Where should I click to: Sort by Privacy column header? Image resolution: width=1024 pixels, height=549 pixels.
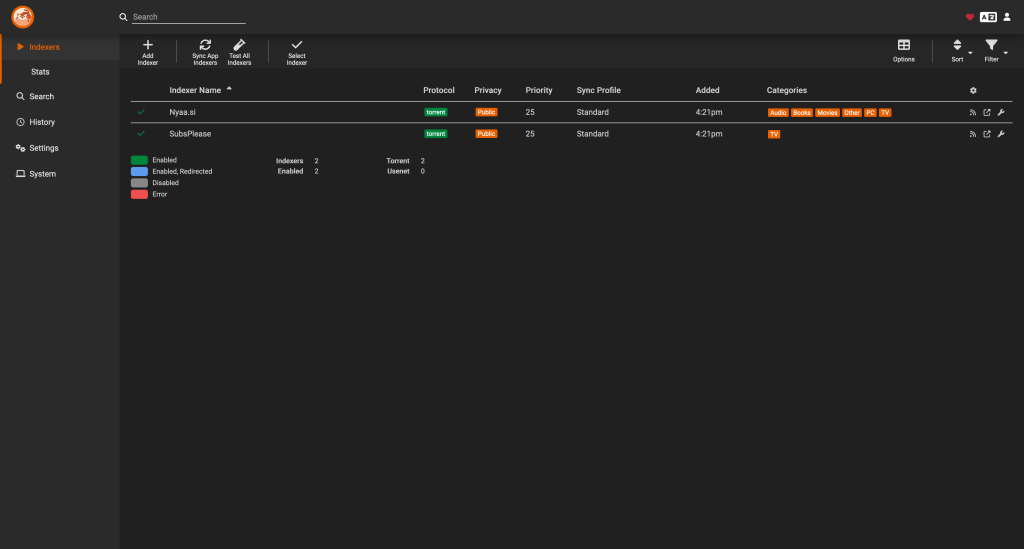[x=488, y=90]
